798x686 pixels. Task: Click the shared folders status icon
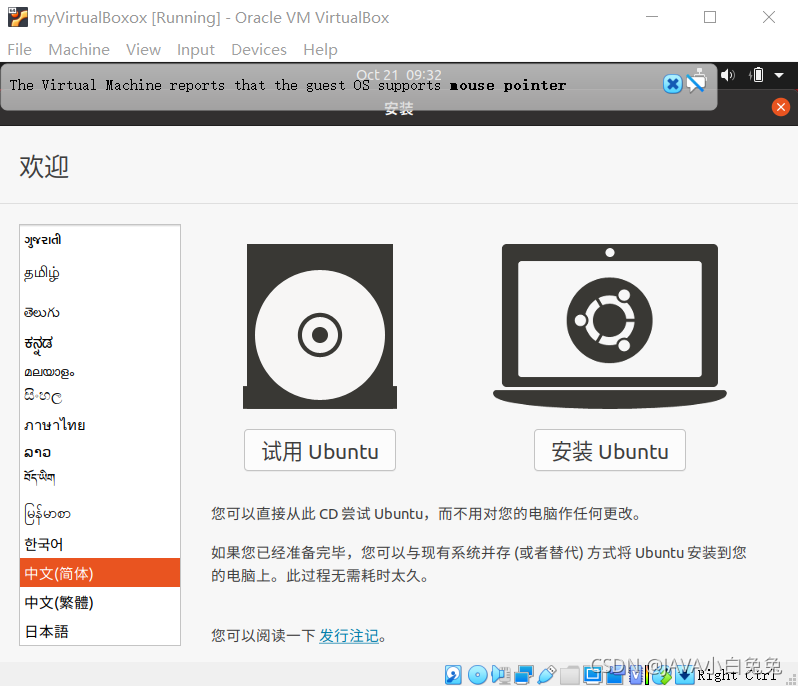click(x=569, y=675)
